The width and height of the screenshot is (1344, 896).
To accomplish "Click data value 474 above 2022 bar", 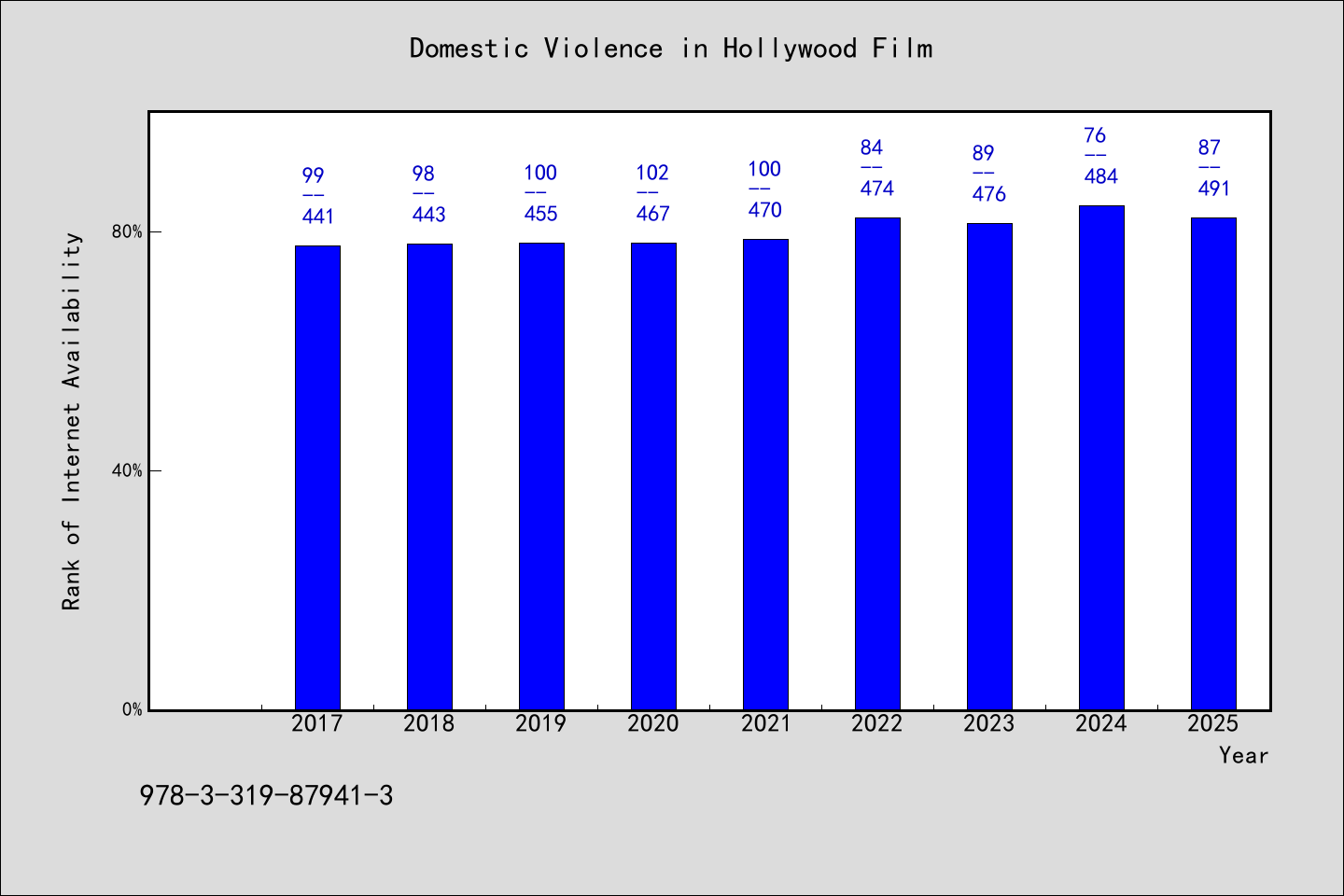I will pos(877,189).
